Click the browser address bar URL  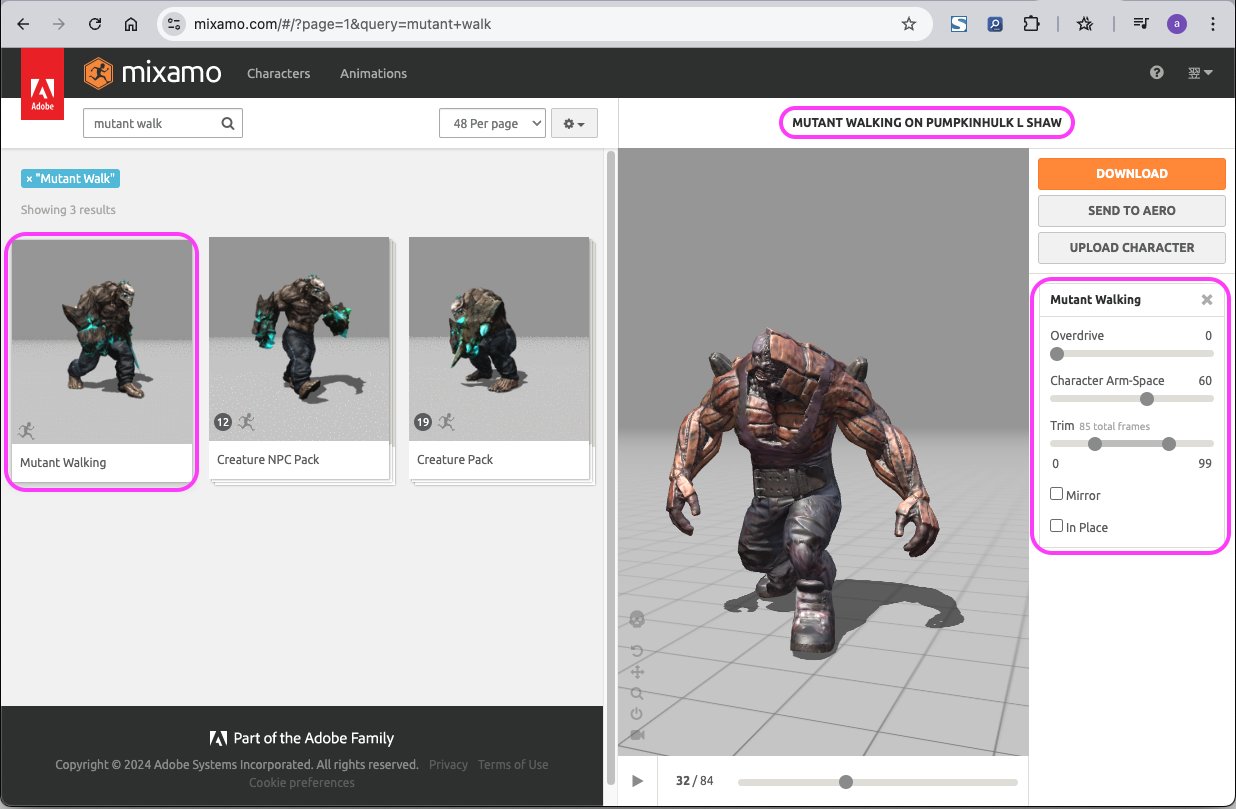pyautogui.click(x=343, y=24)
